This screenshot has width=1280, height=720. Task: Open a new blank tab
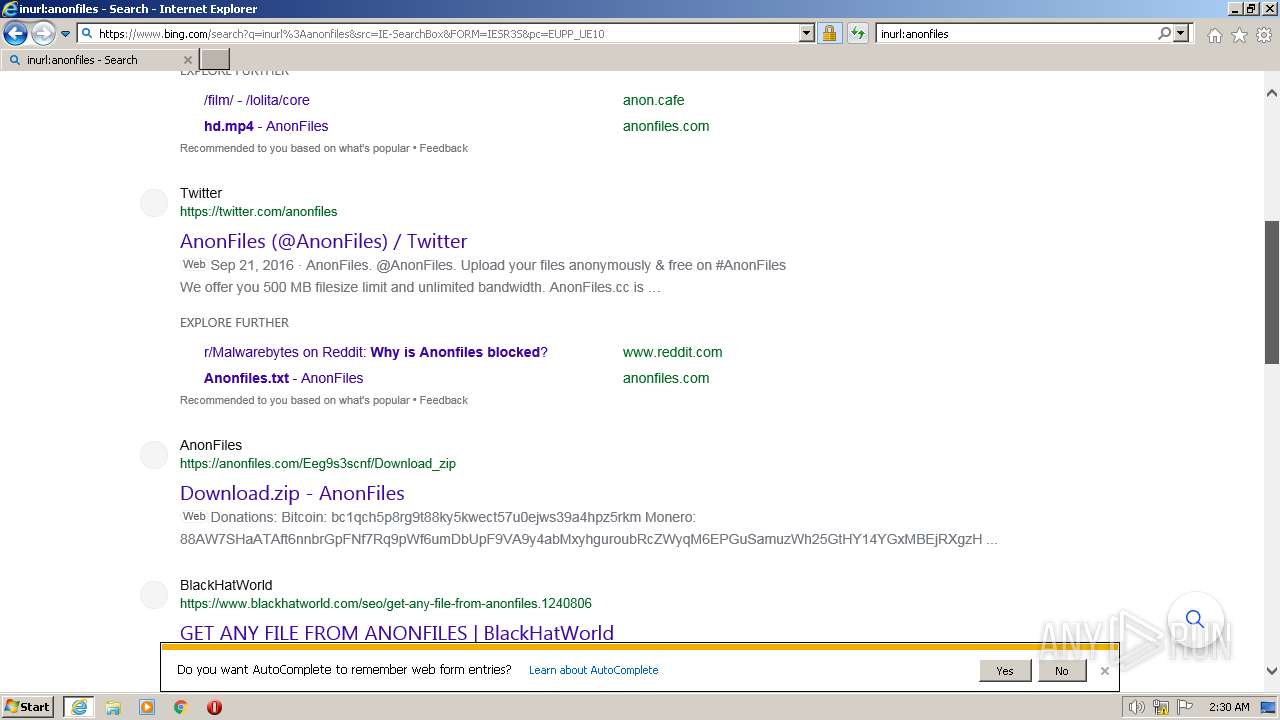(x=215, y=60)
